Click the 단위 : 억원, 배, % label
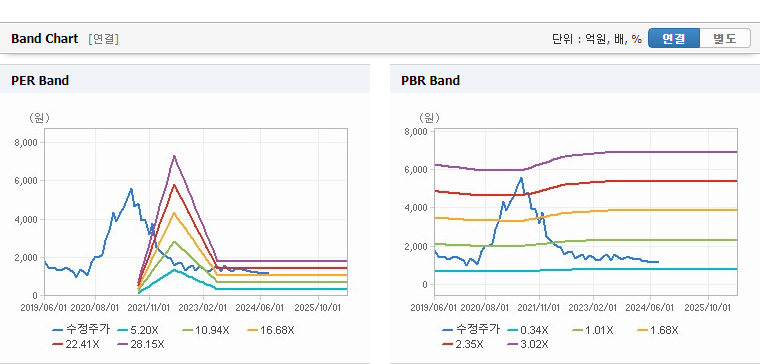Viewport: 760px width, 364px height. [x=597, y=39]
